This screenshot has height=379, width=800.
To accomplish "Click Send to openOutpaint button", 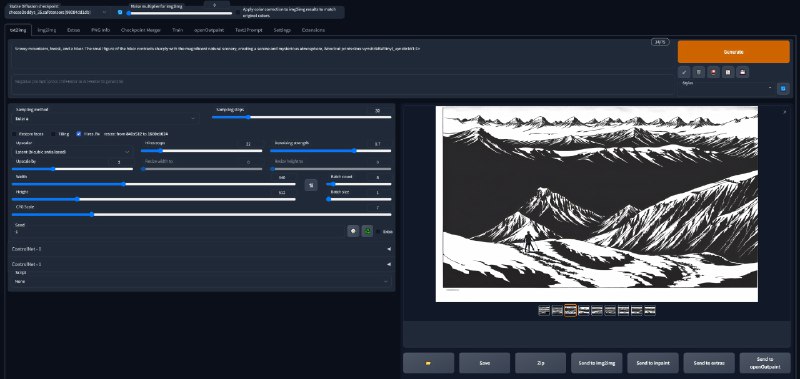I will point(765,363).
